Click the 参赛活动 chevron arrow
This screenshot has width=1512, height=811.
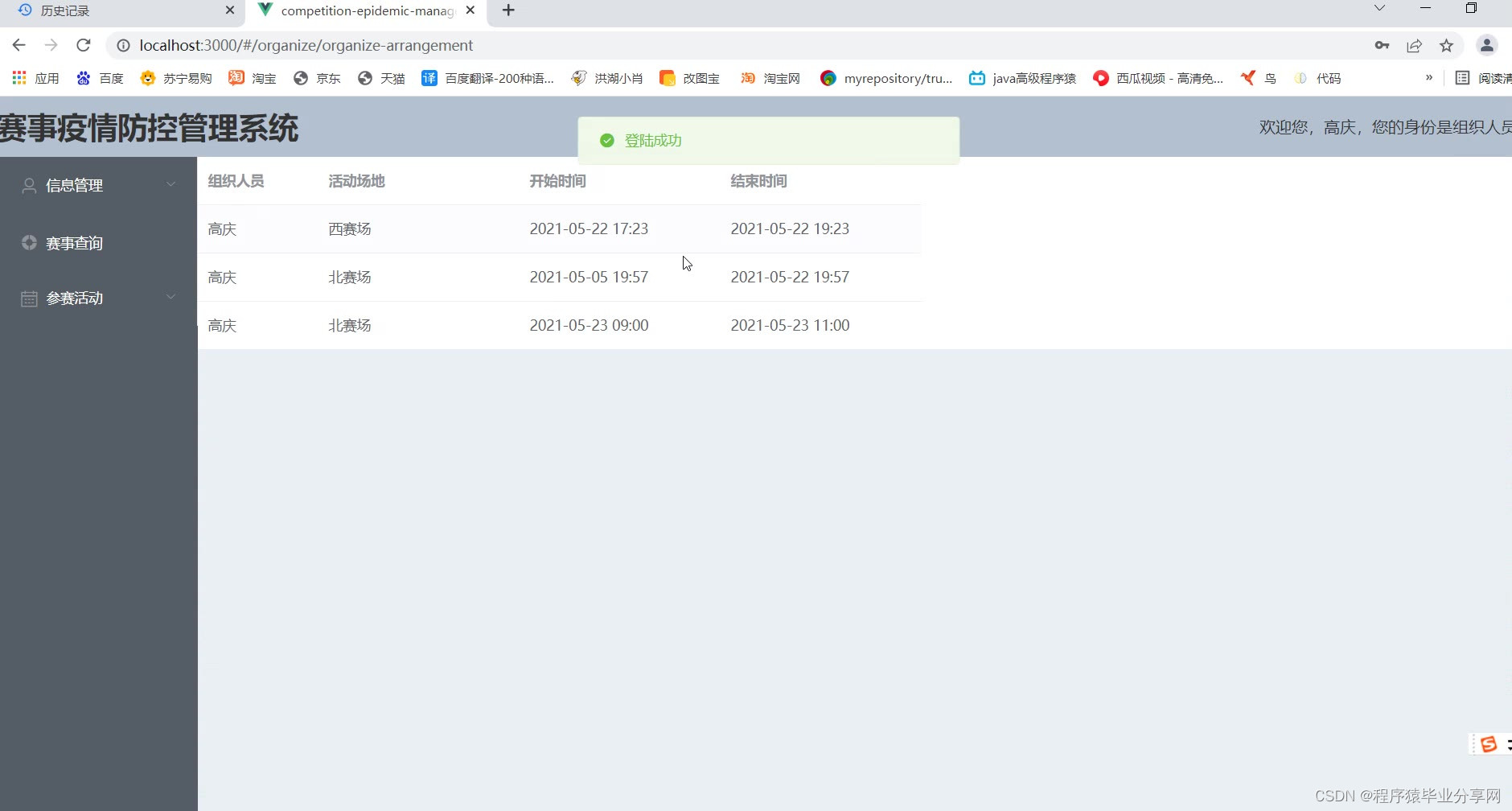pos(171,297)
